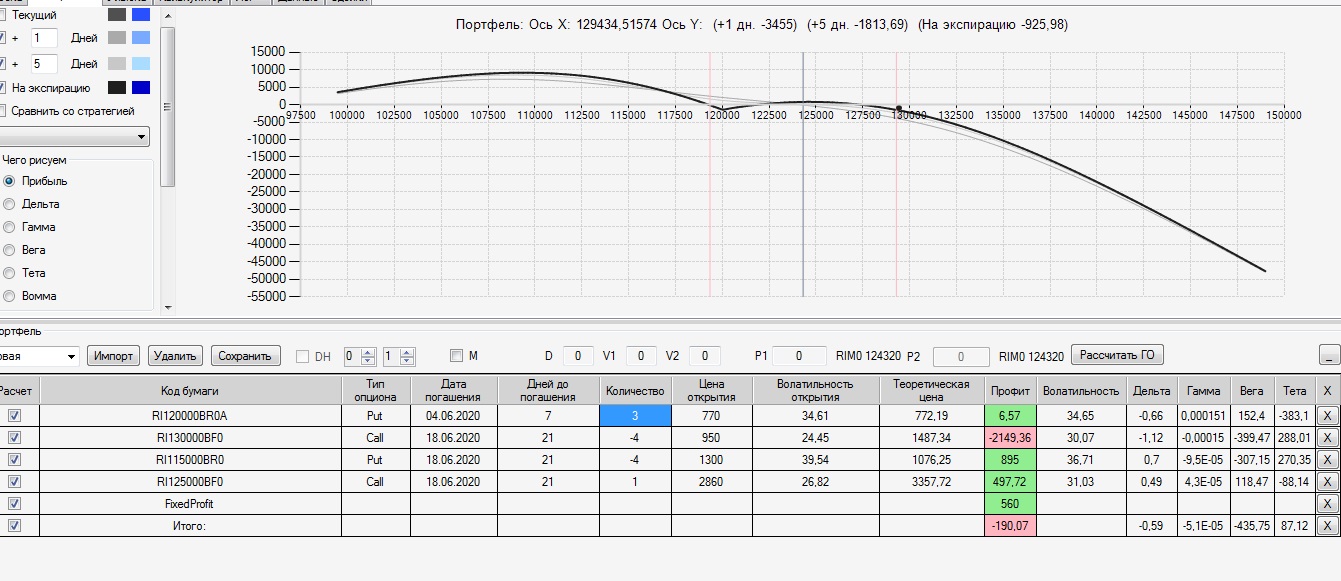Pick the black swatch for На экспирацию
The image size is (1341, 581).
(x=117, y=88)
